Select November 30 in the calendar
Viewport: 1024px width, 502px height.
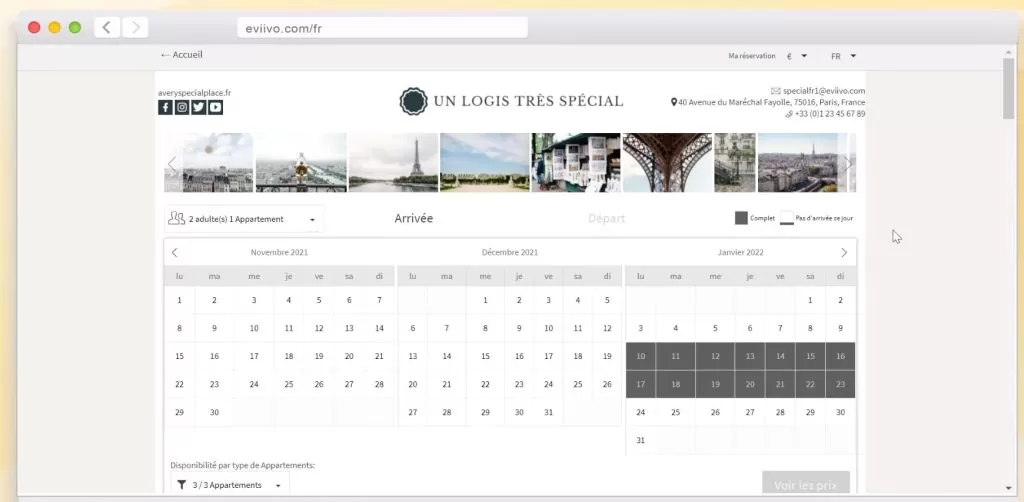(214, 413)
